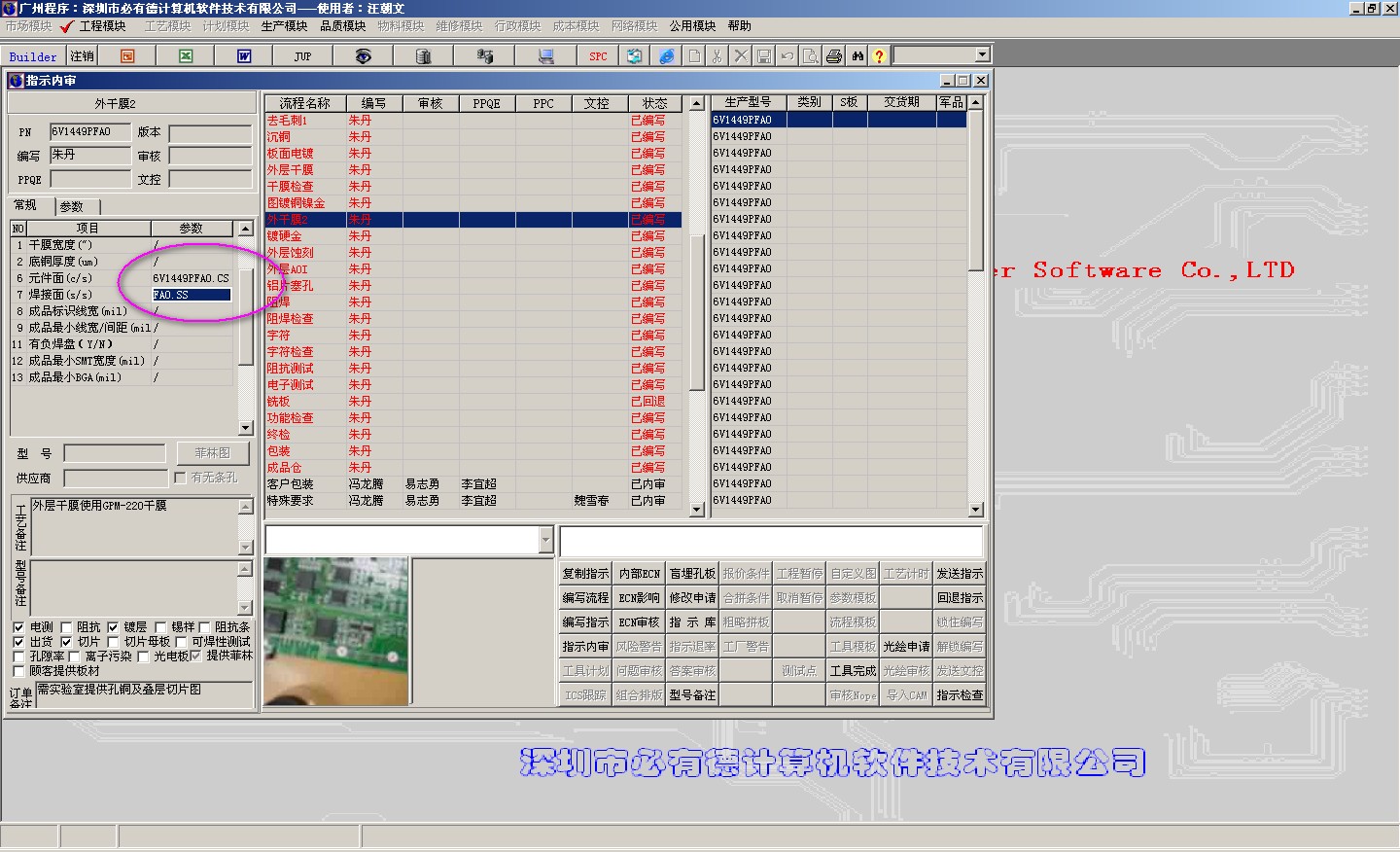Select the 特殊要求 row in process table
This screenshot has height=852, width=1400.
click(x=473, y=501)
